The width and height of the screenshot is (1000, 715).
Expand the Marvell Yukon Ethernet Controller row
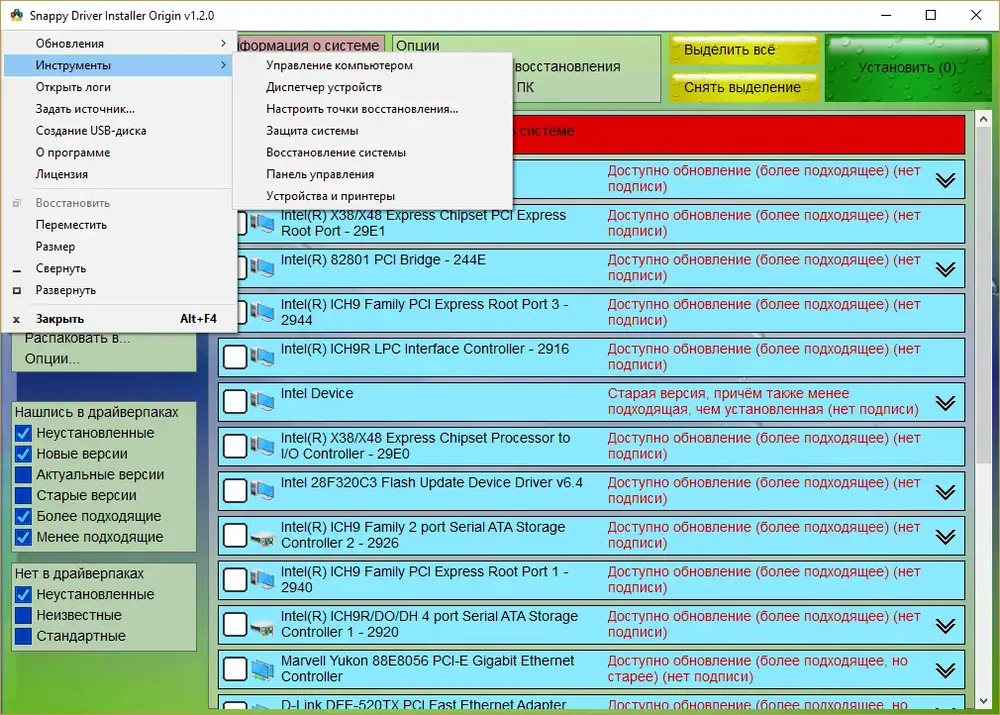click(x=945, y=670)
